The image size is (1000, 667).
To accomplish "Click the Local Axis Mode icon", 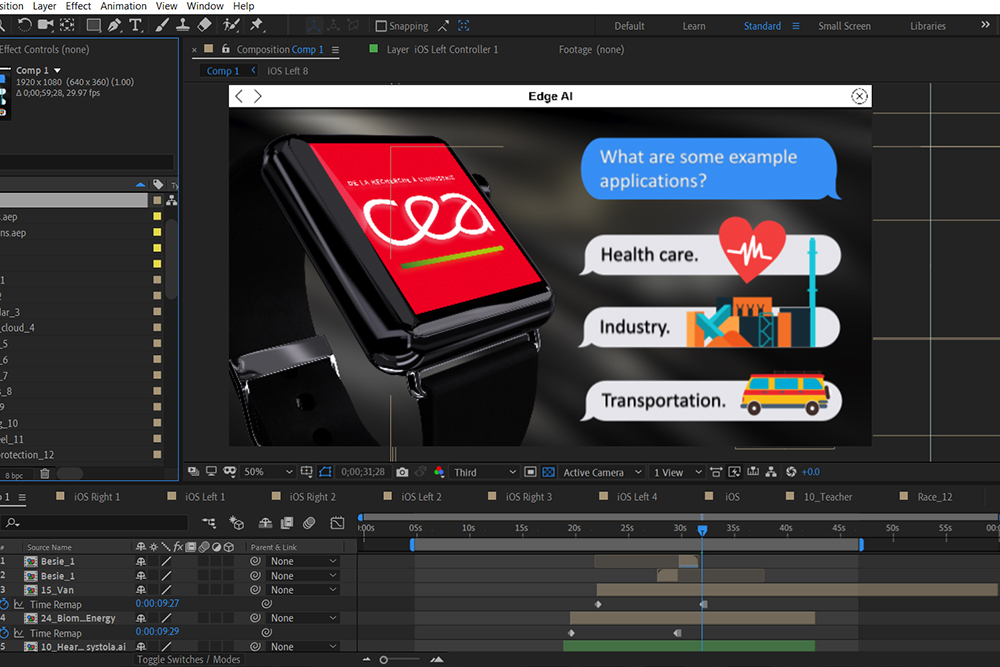I will [313, 26].
